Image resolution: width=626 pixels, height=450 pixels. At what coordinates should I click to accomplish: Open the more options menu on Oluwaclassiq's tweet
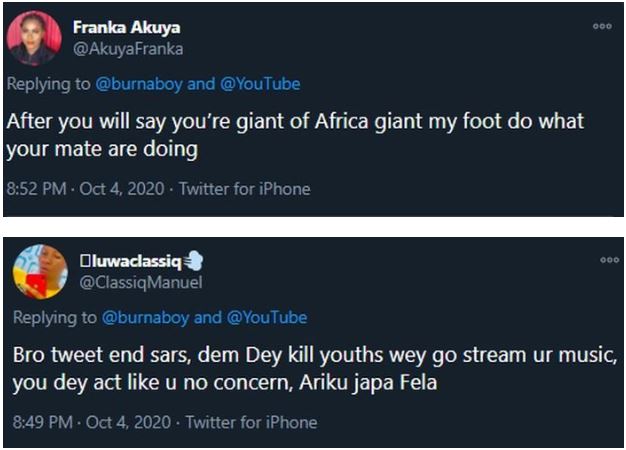(609, 260)
